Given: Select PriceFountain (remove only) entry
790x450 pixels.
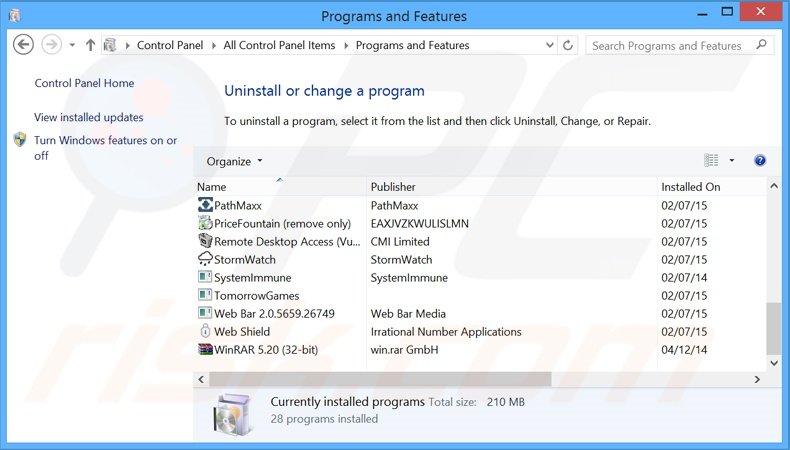Looking at the screenshot, I should [282, 224].
